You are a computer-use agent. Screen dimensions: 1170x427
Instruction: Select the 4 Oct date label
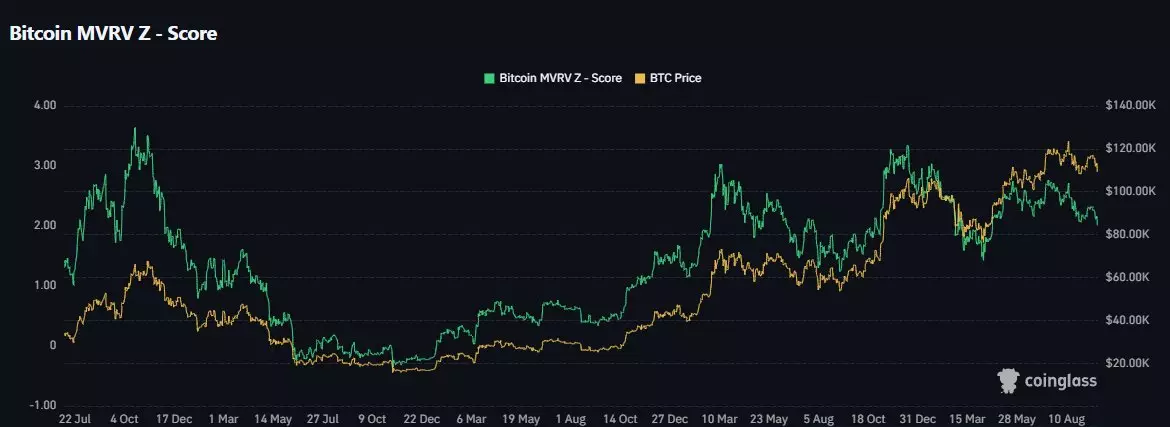[126, 420]
